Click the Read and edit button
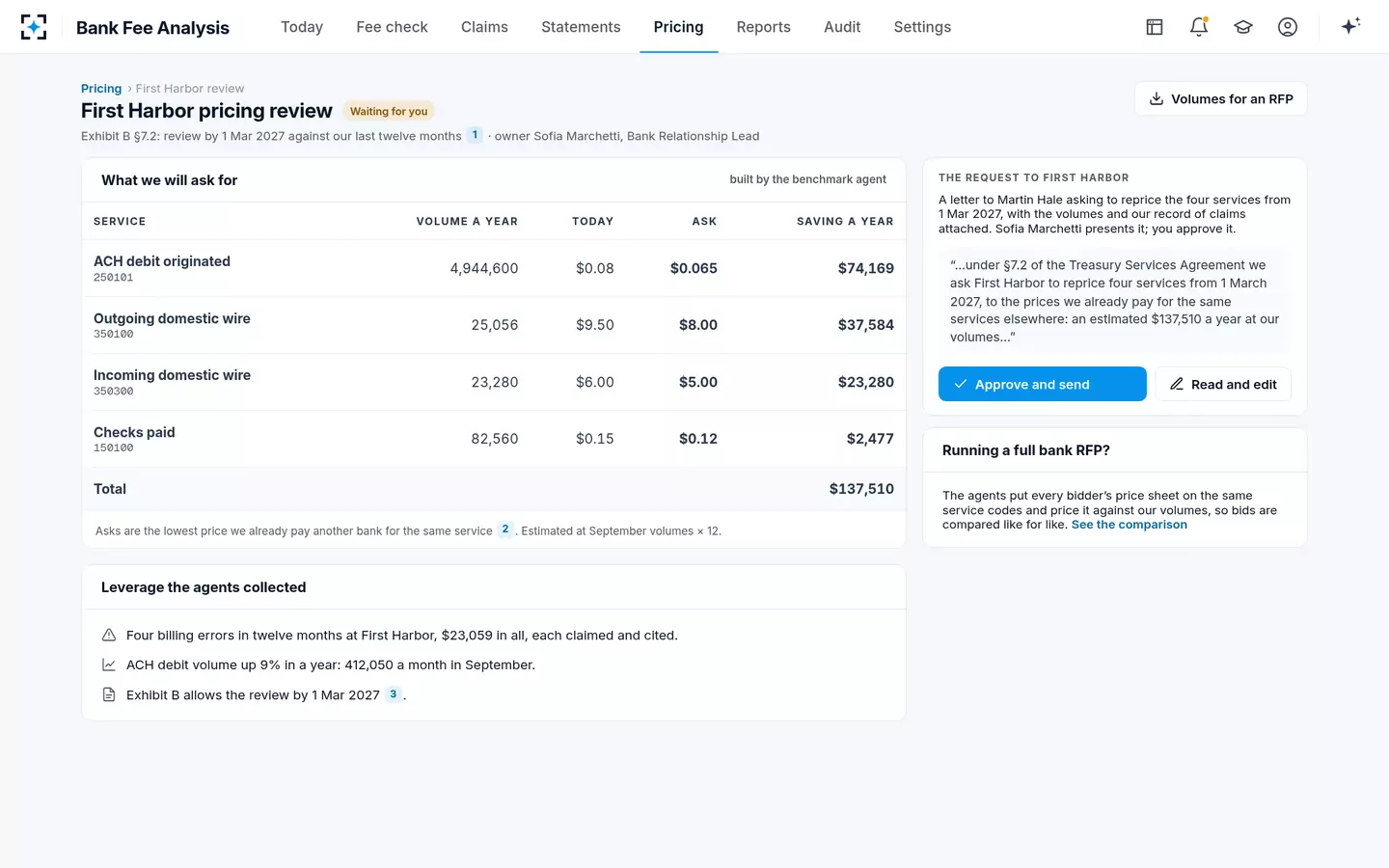 [1223, 384]
